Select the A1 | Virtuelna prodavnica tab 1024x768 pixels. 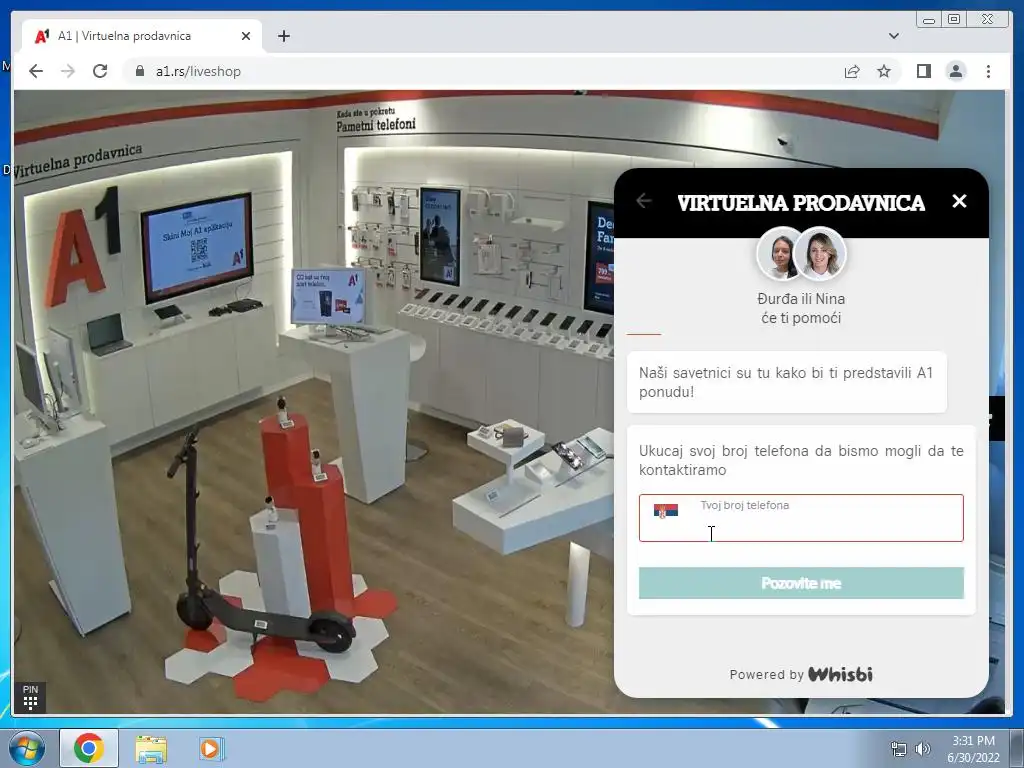point(142,36)
